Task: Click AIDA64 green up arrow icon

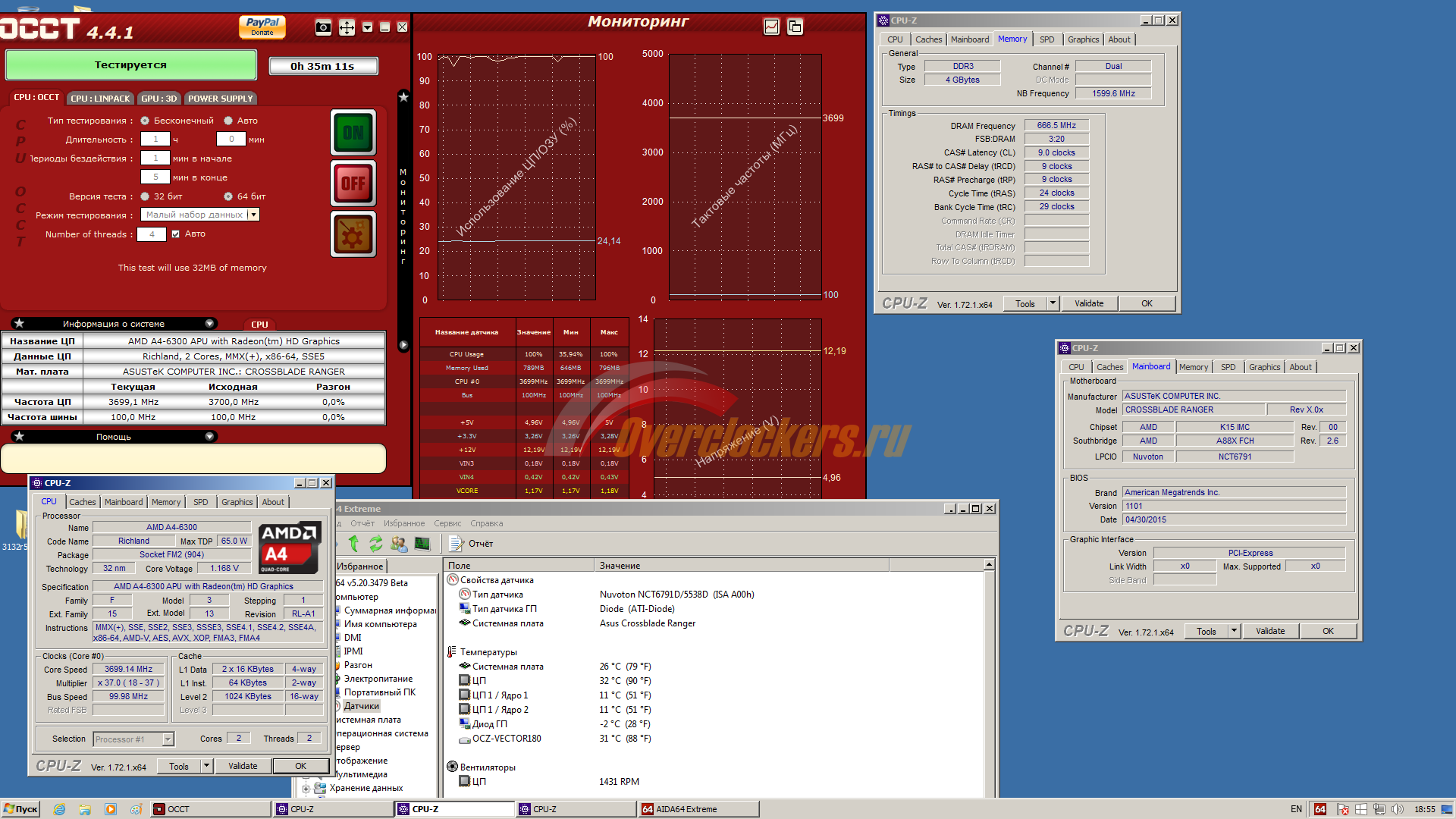Action: coord(353,544)
